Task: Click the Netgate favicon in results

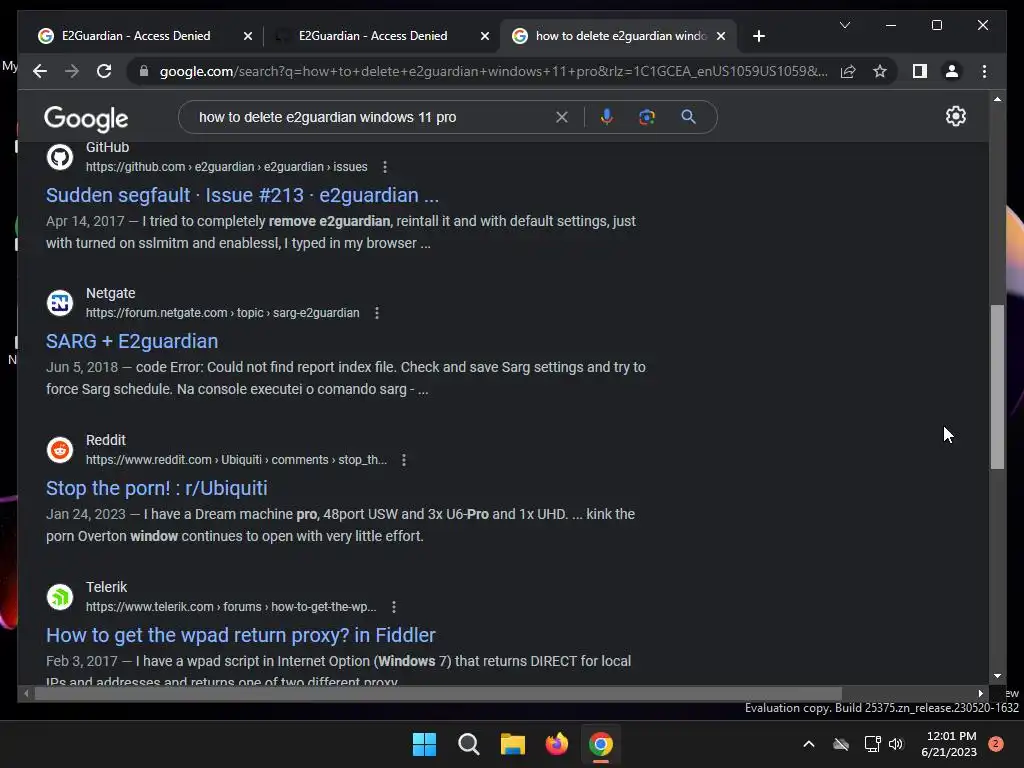Action: (59, 303)
